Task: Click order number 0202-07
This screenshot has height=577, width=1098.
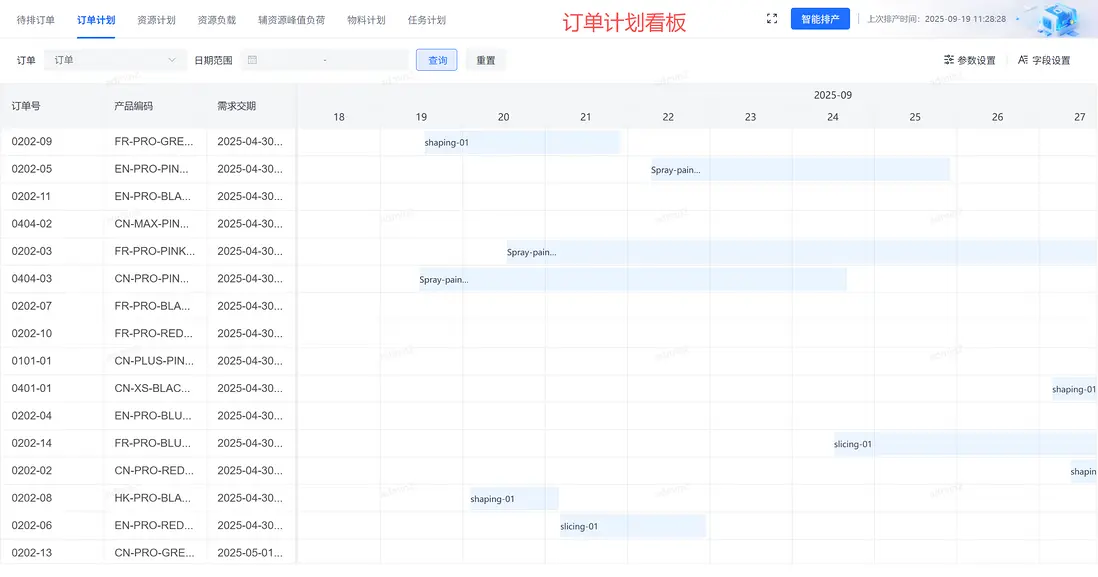Action: point(32,306)
